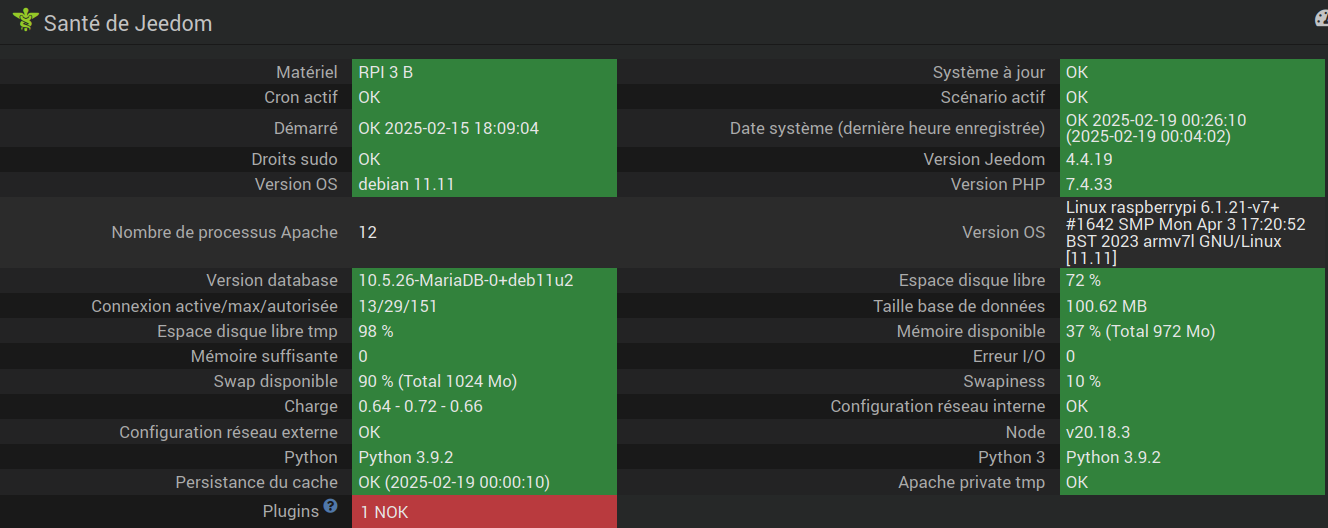The height and width of the screenshot is (528, 1328).
Task: Select the PHP version 7.4.33 value
Action: [x=1192, y=184]
